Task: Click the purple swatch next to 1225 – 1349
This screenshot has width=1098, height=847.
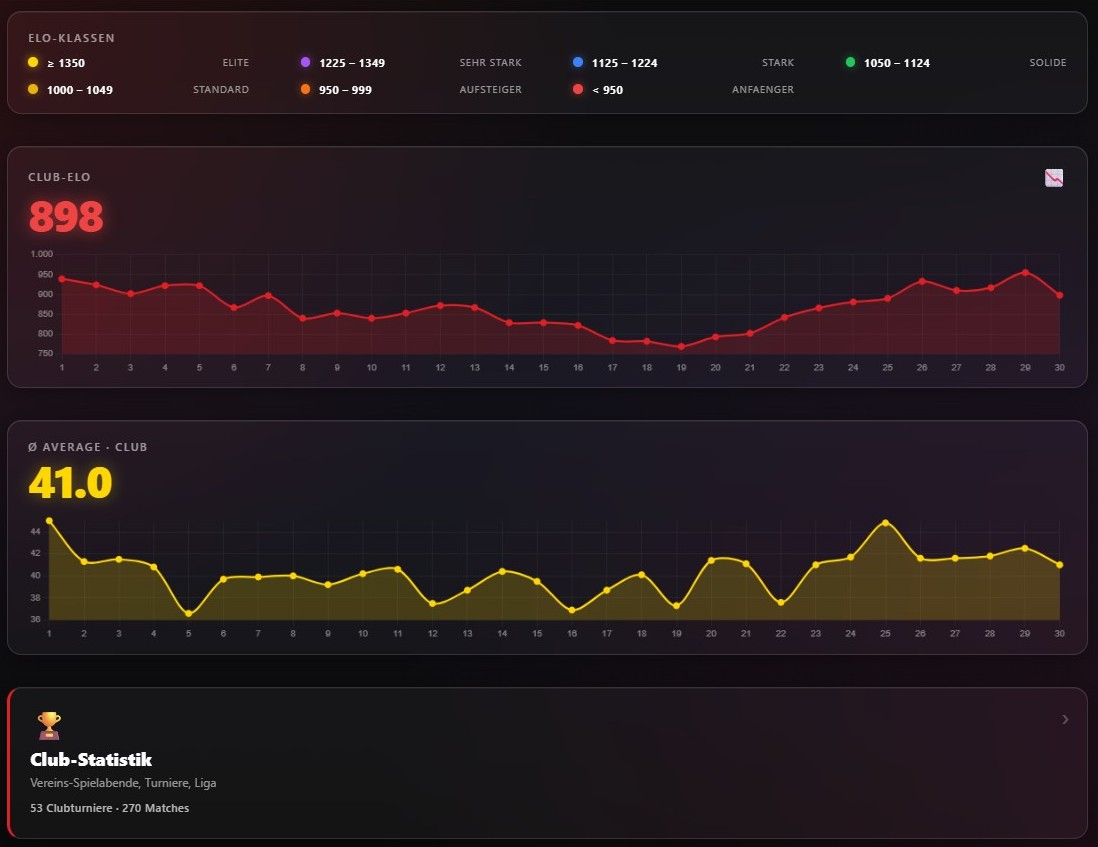Action: pyautogui.click(x=305, y=62)
